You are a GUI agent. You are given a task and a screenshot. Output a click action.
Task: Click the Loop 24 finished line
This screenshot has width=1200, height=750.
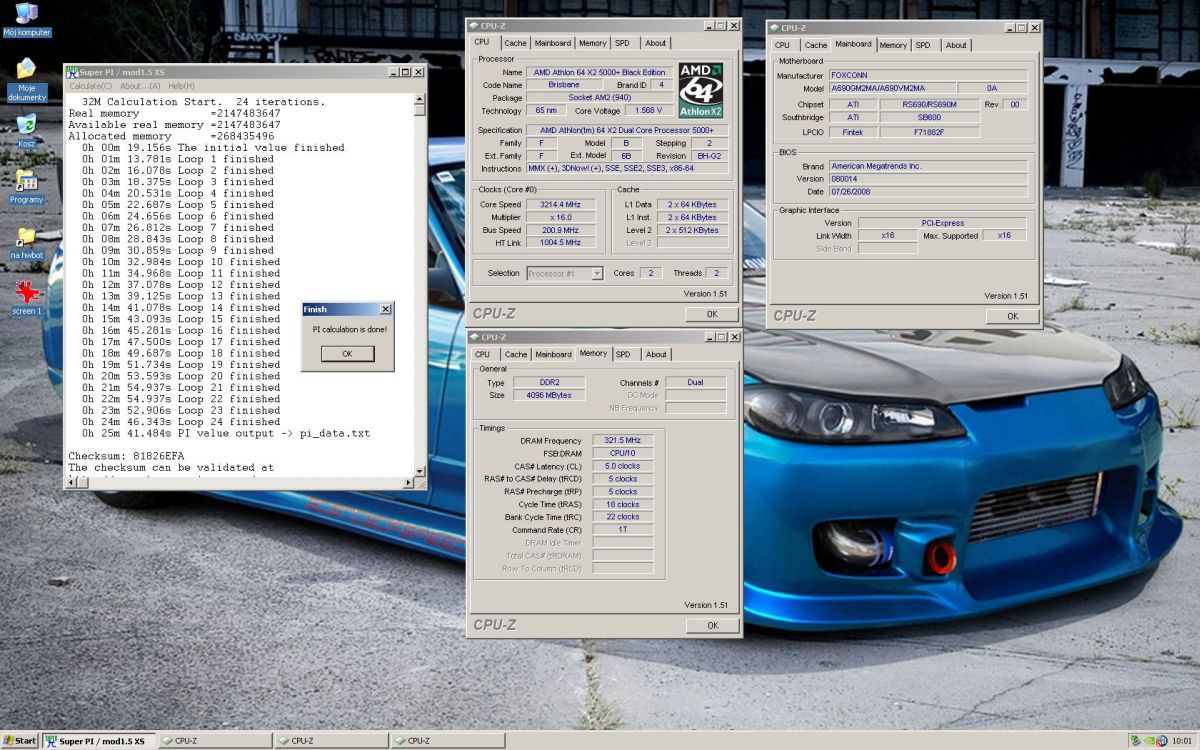click(x=180, y=422)
